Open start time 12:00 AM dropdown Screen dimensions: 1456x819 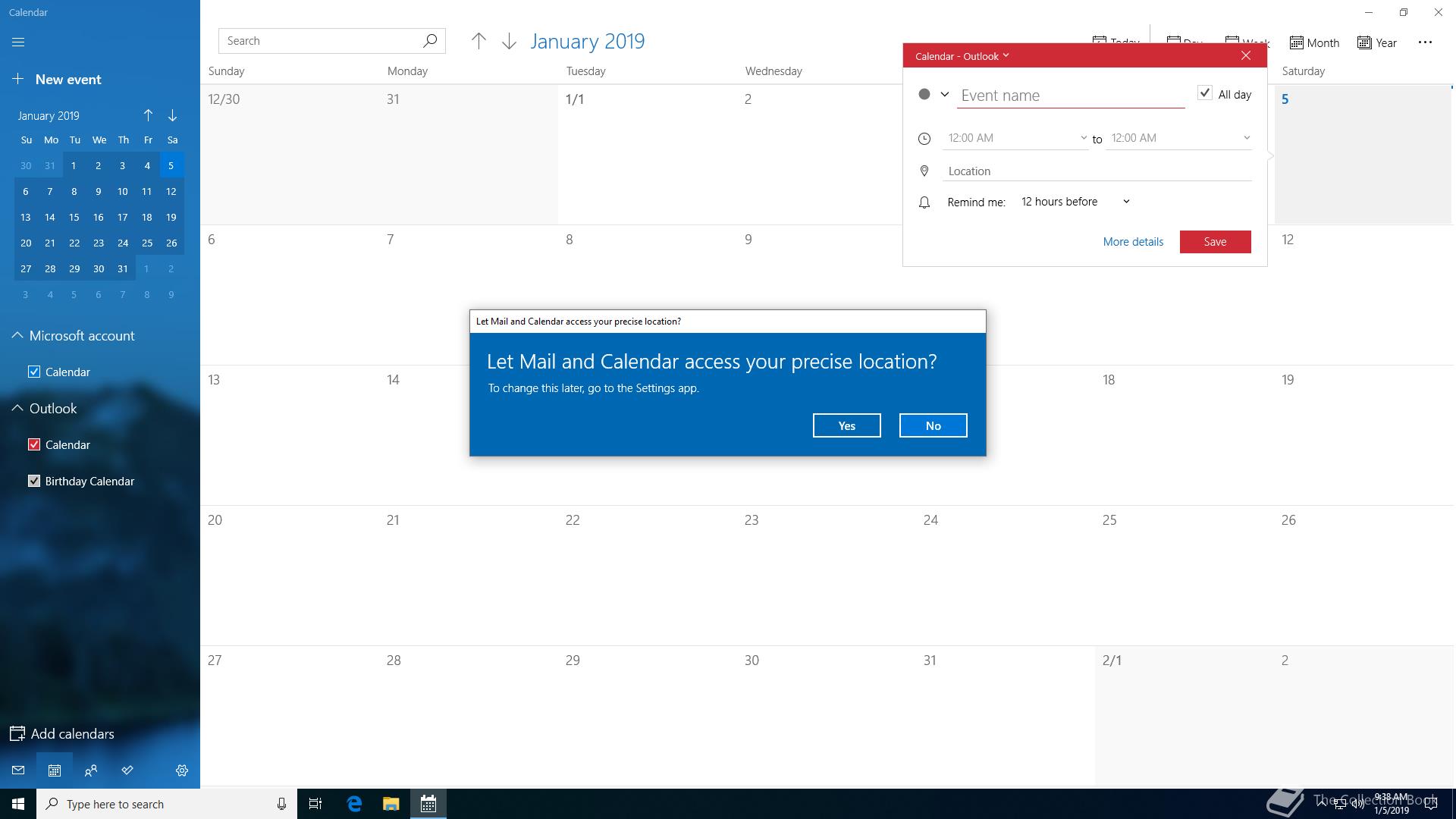pyautogui.click(x=1015, y=138)
